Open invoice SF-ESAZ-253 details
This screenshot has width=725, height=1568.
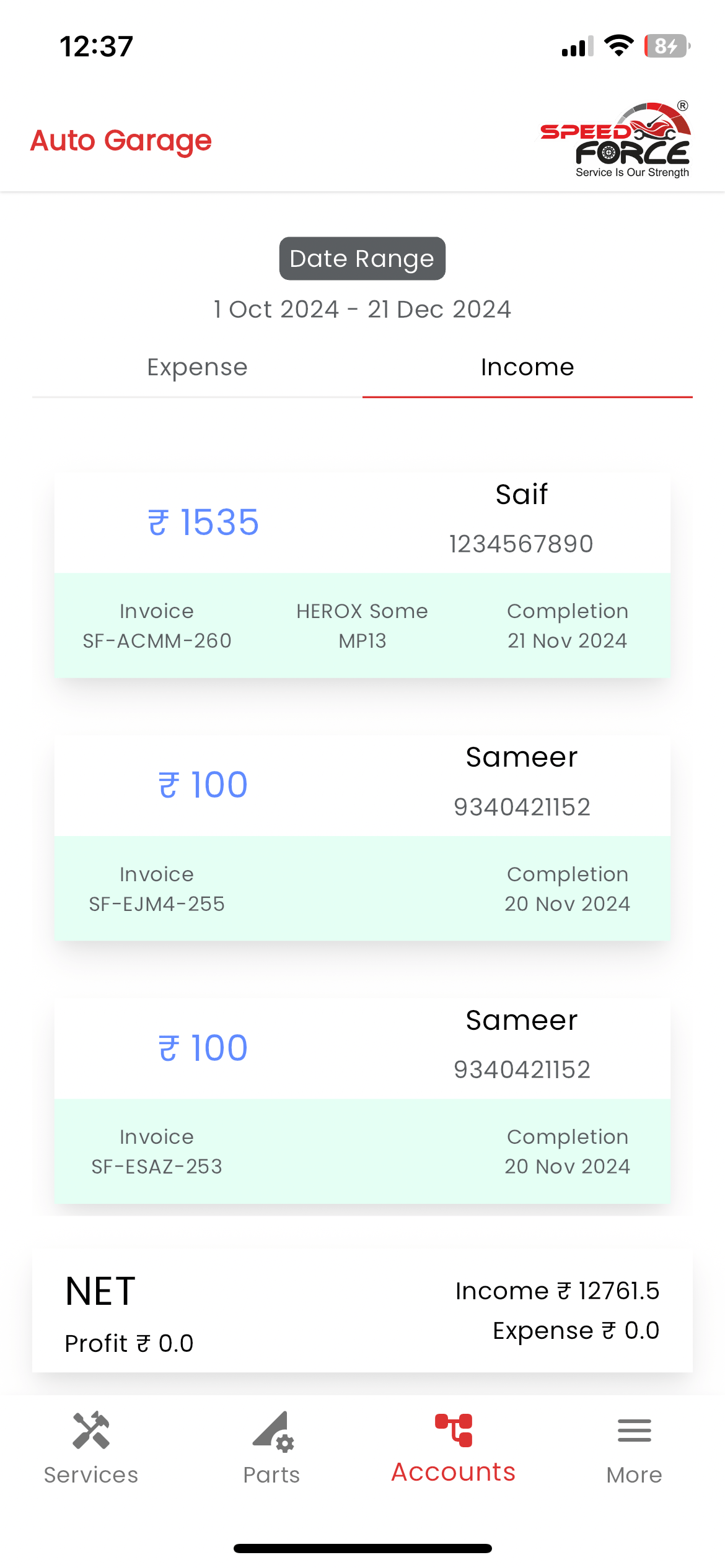click(157, 1152)
